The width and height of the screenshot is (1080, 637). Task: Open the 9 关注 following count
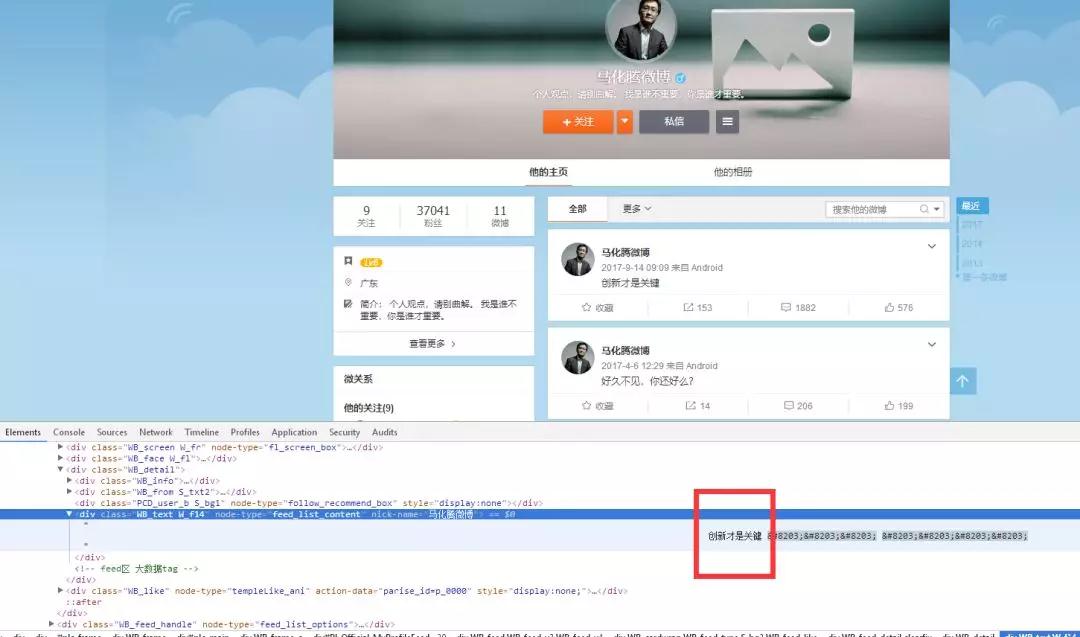tap(366, 216)
